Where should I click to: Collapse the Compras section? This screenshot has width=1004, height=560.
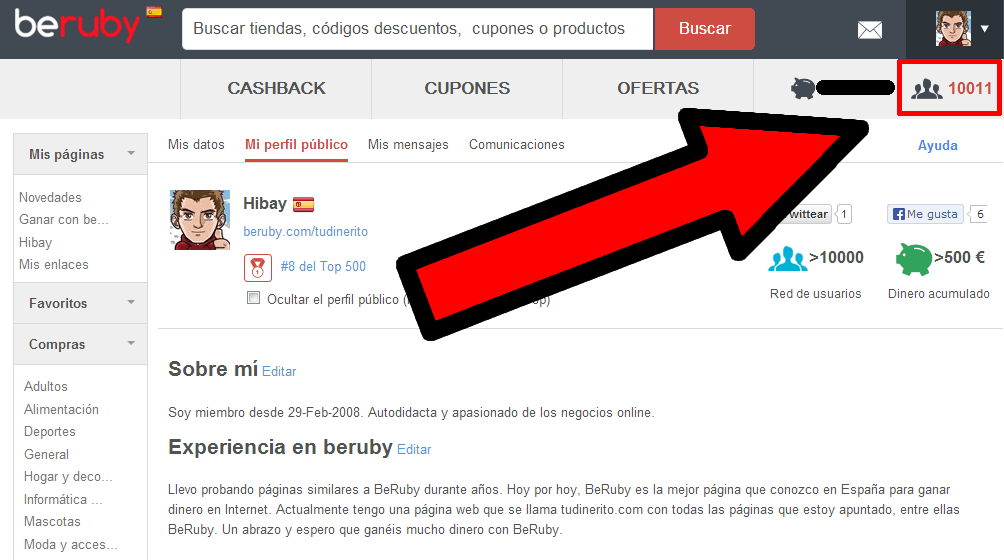point(81,344)
